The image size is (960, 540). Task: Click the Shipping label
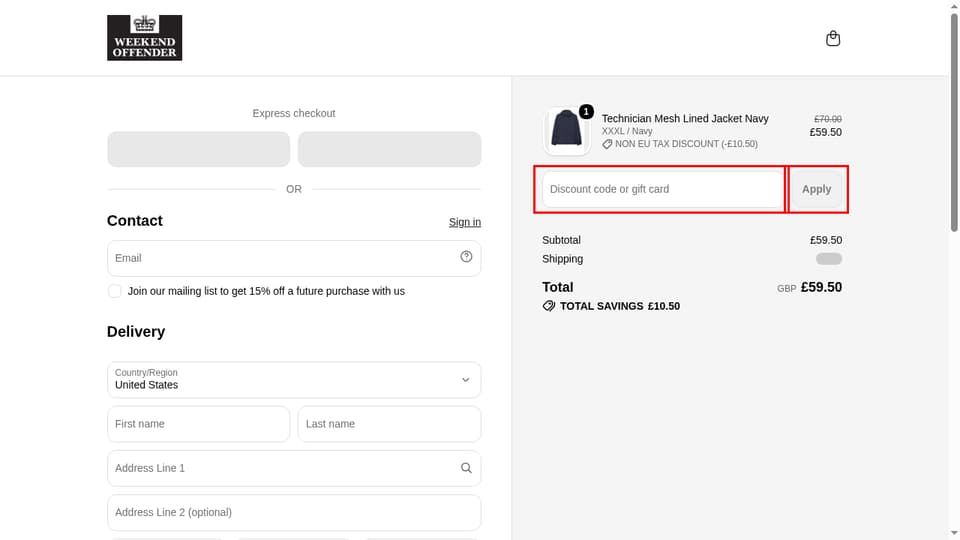563,259
